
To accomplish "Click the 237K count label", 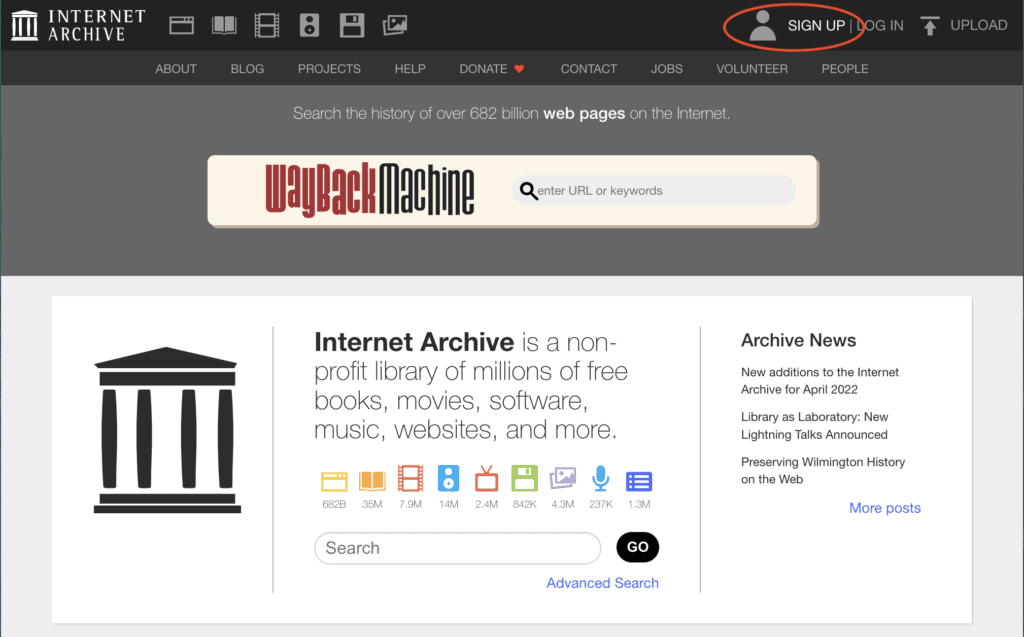I will [x=601, y=504].
